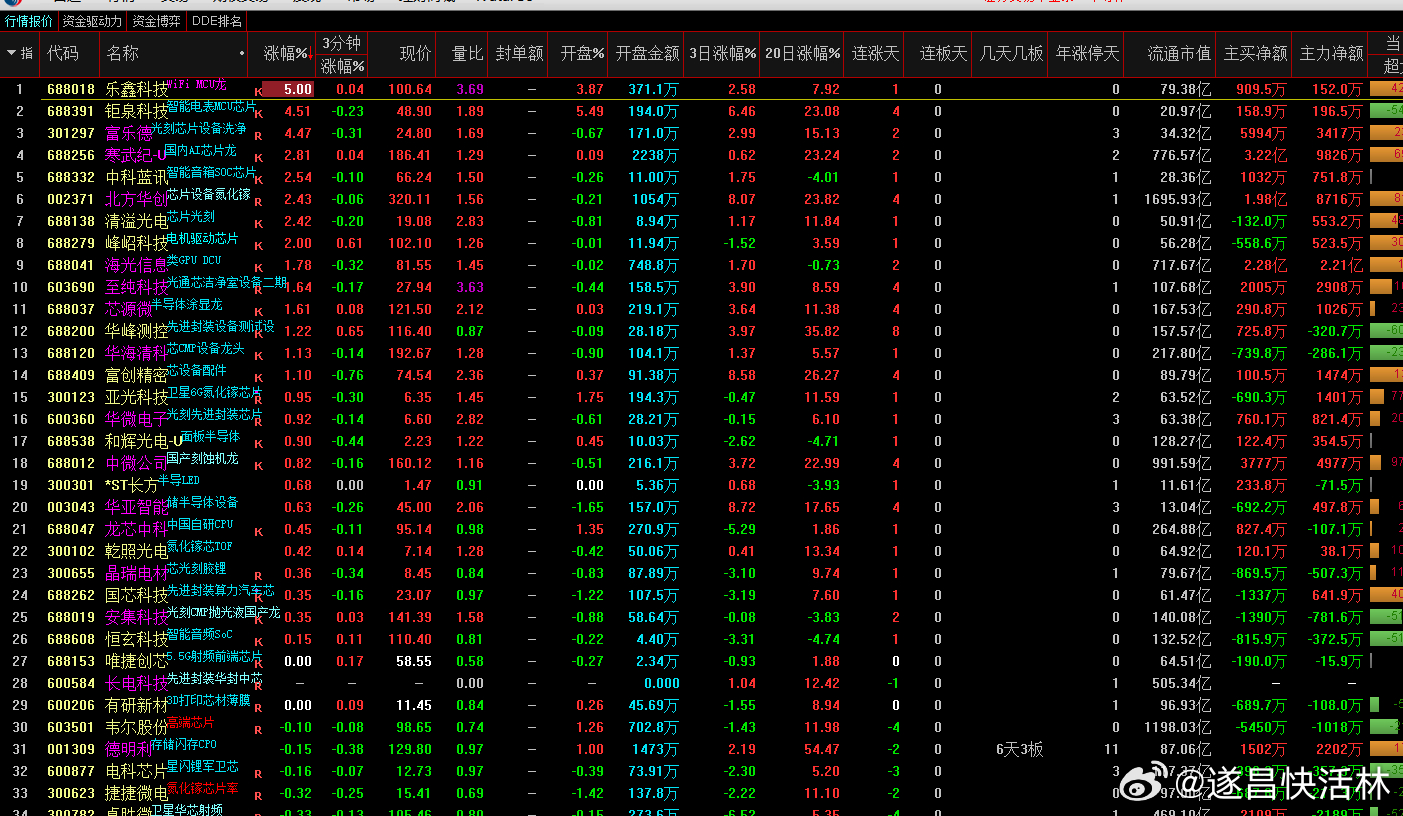Select the 寒武纪-U stock name

pyautogui.click(x=135, y=156)
